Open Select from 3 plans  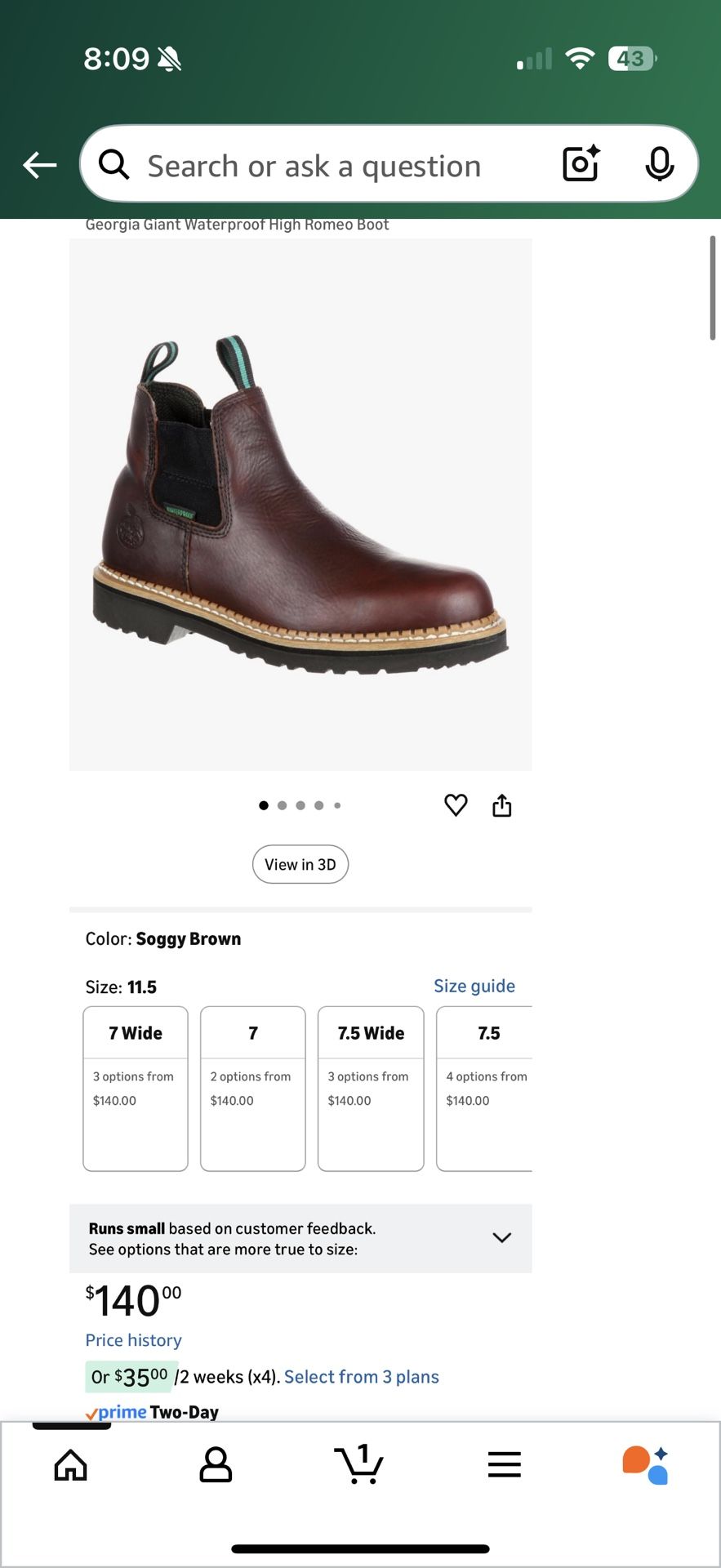point(361,1377)
